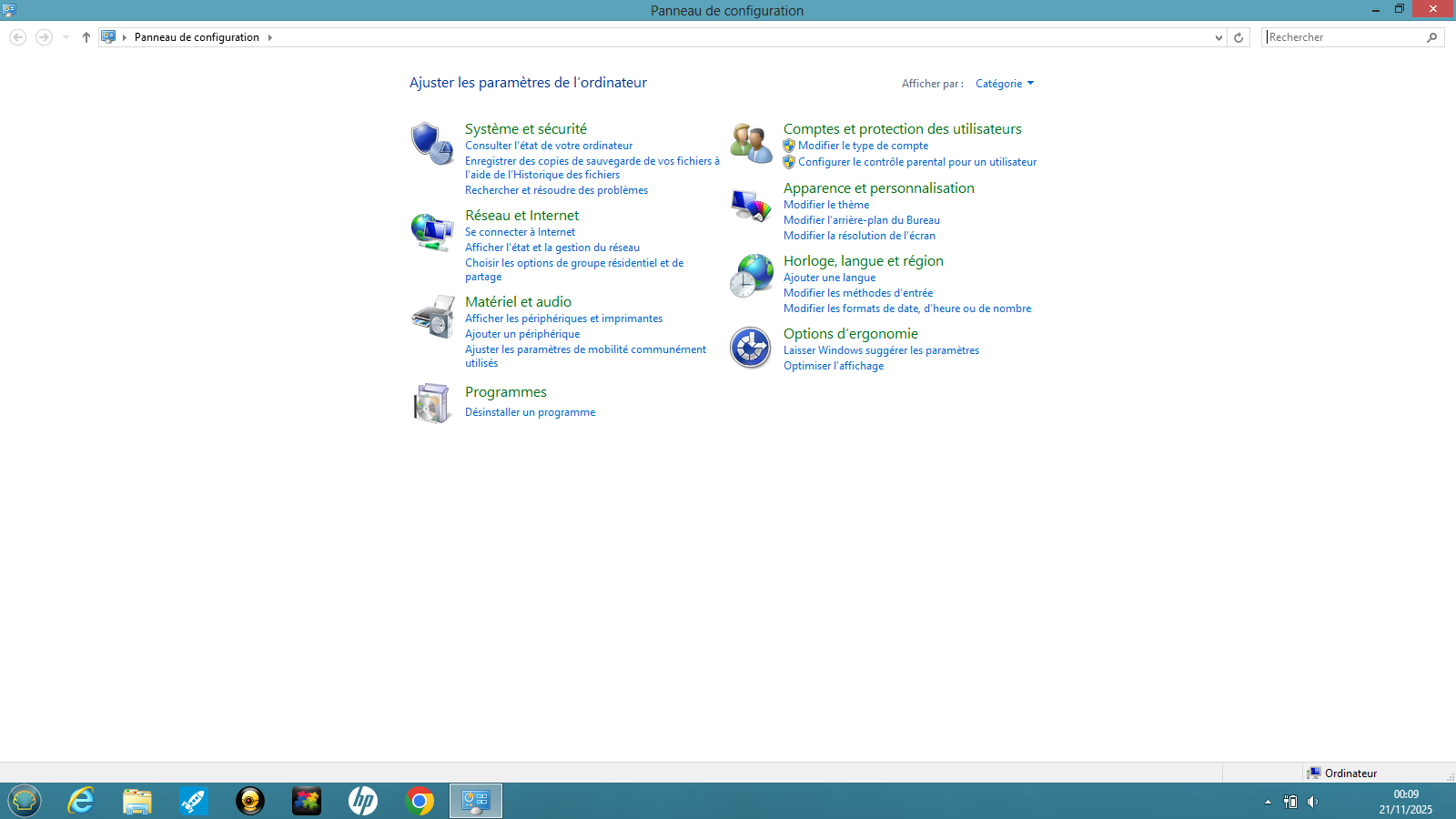Open Modifier le thème link

tap(826, 205)
